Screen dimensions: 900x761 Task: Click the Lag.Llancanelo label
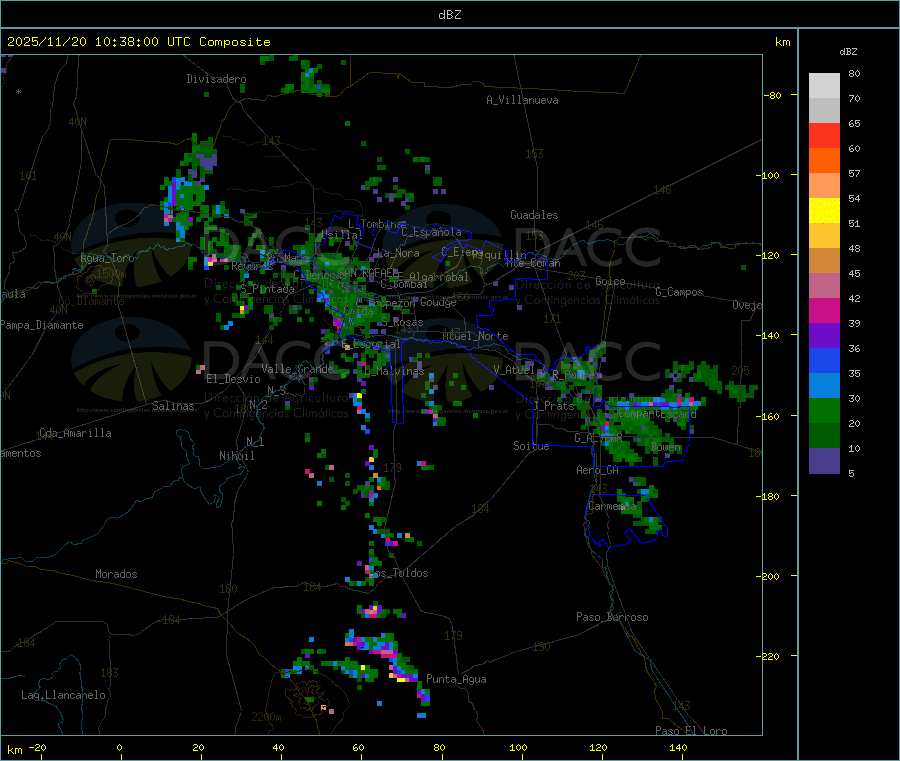point(63,695)
